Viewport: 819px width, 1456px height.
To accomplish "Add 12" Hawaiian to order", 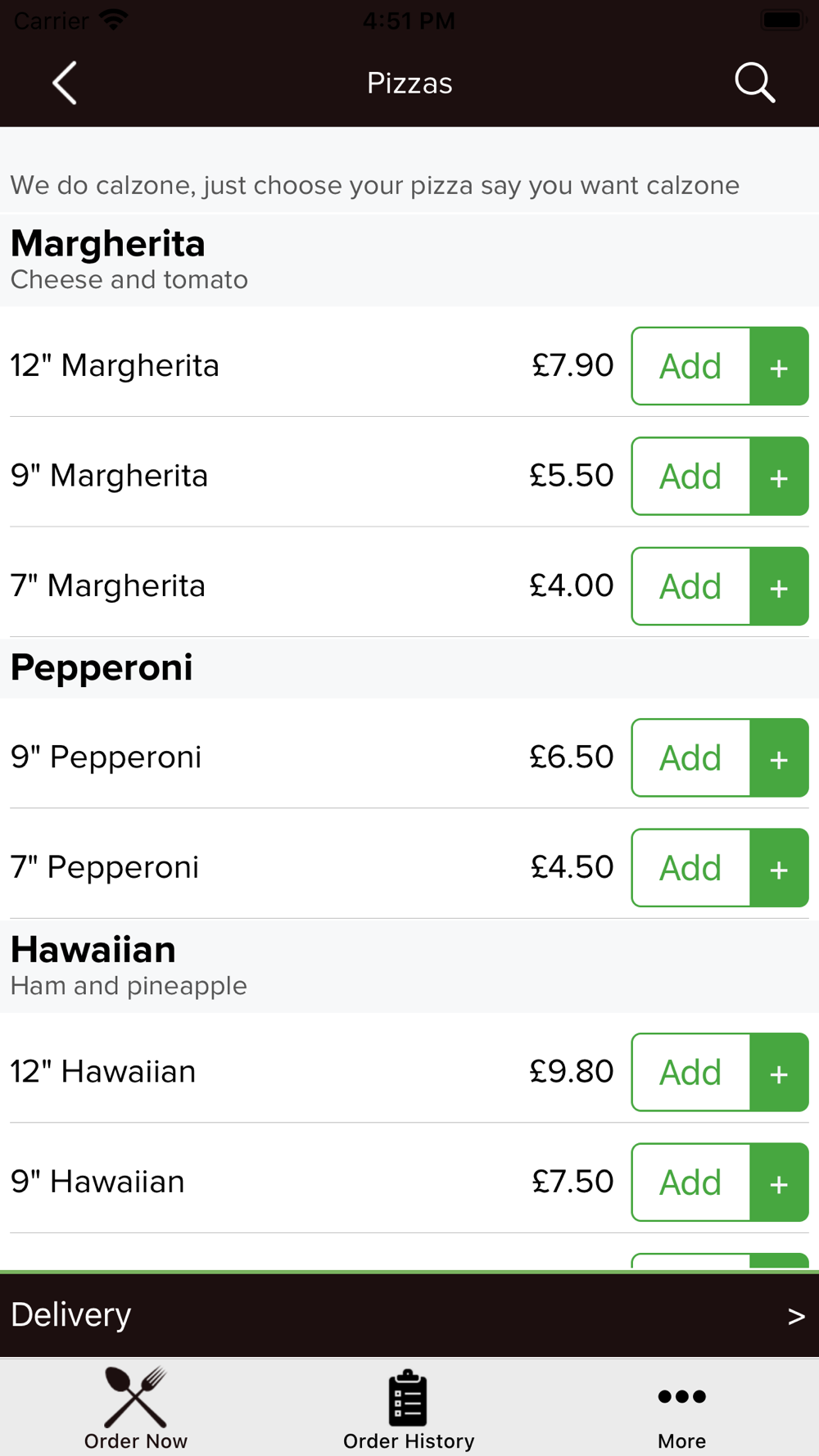I will pyautogui.click(x=691, y=1072).
